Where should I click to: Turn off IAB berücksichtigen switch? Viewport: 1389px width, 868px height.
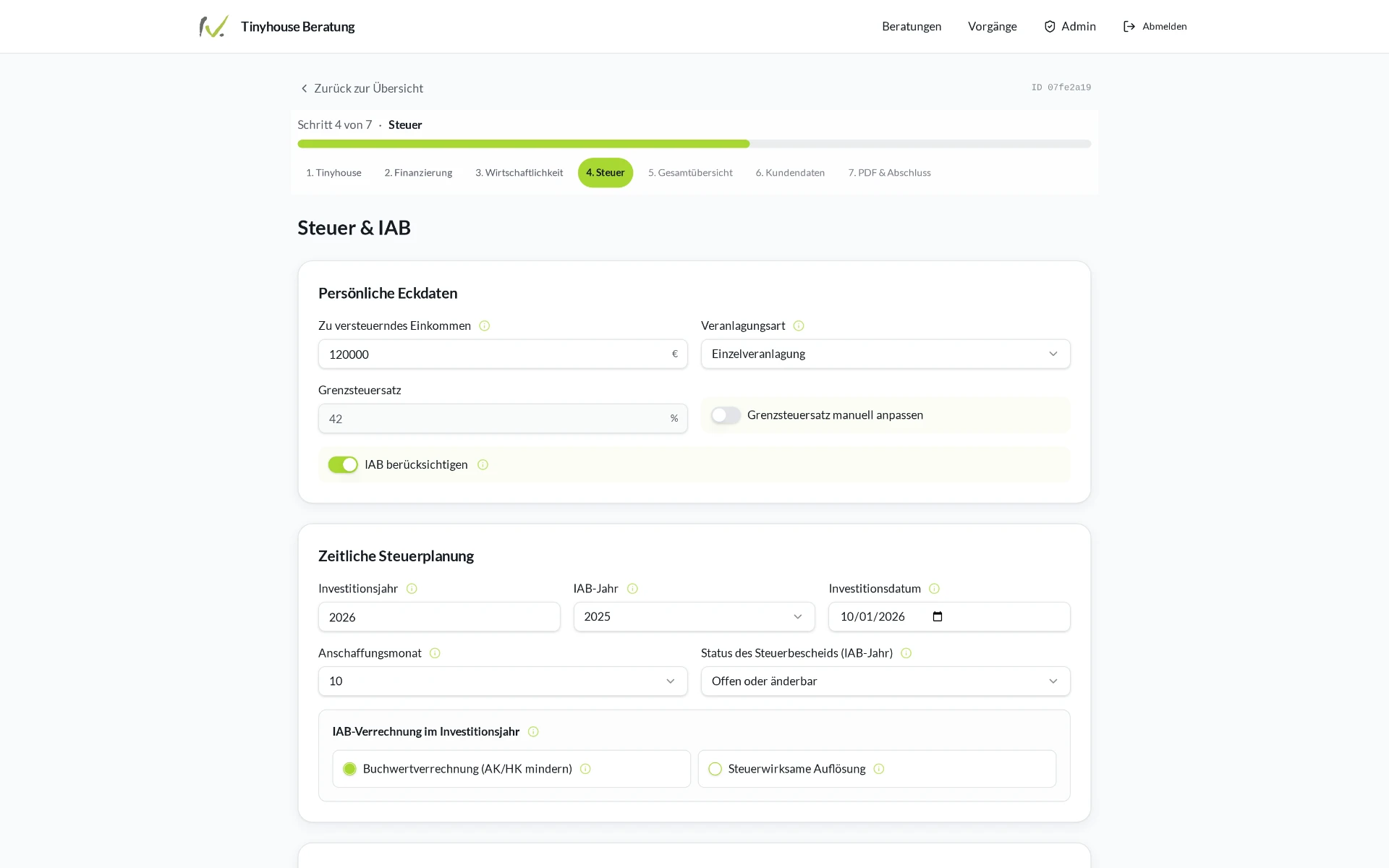(343, 464)
